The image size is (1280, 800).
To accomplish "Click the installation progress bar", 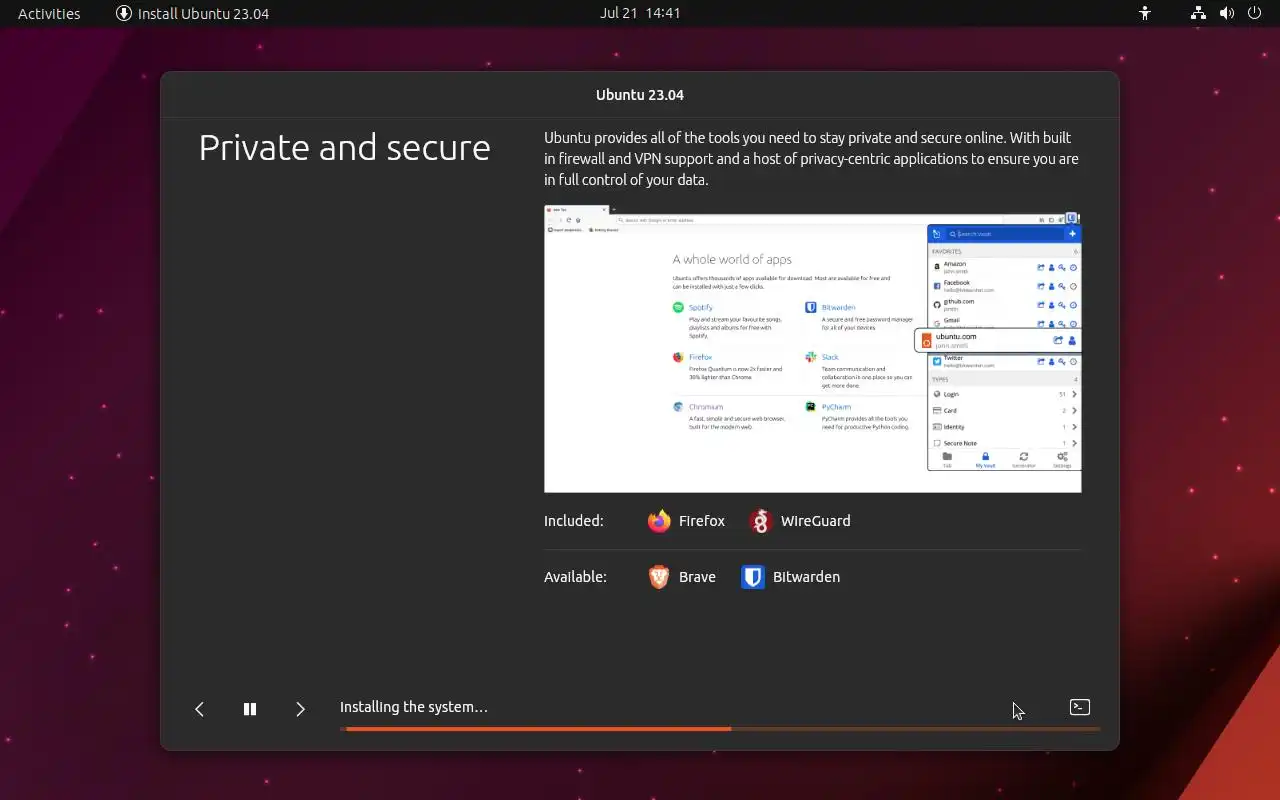I will pyautogui.click(x=720, y=729).
